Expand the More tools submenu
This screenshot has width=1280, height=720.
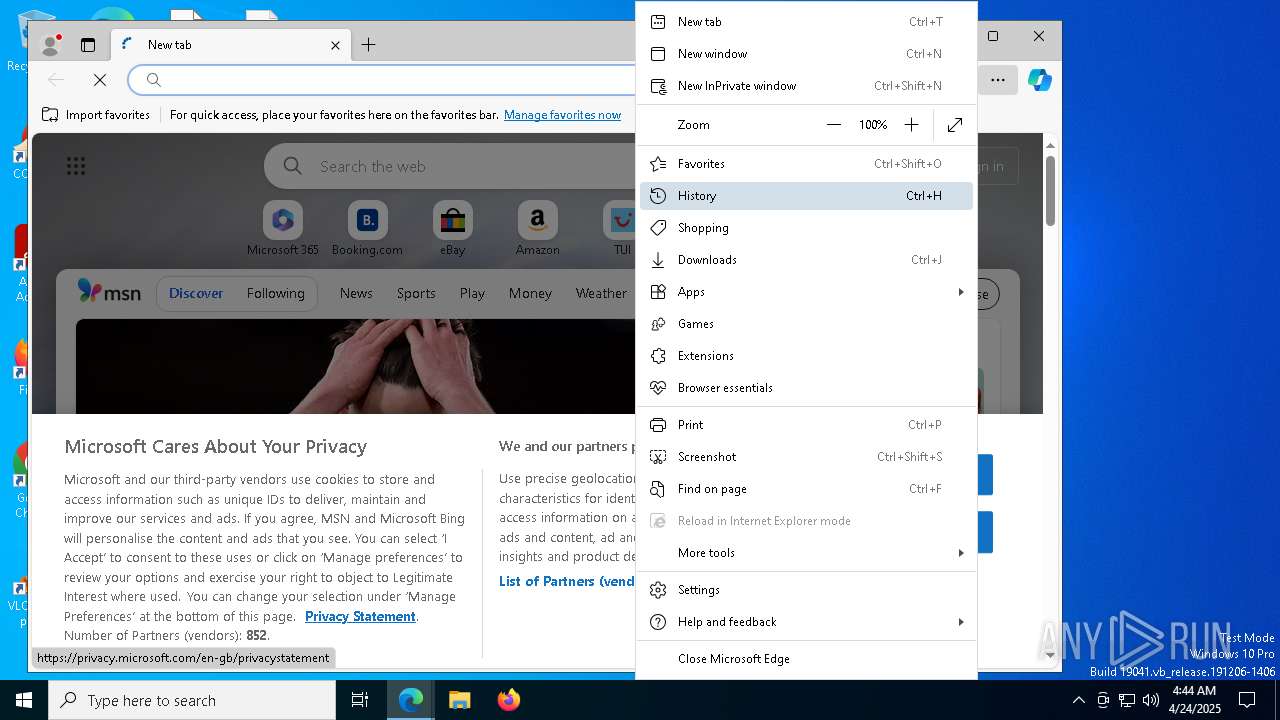pyautogui.click(x=806, y=553)
